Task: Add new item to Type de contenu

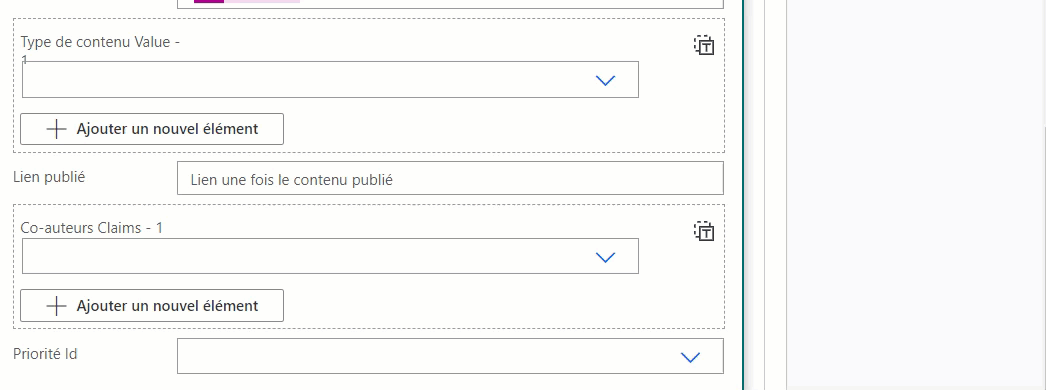Action: tap(152, 129)
